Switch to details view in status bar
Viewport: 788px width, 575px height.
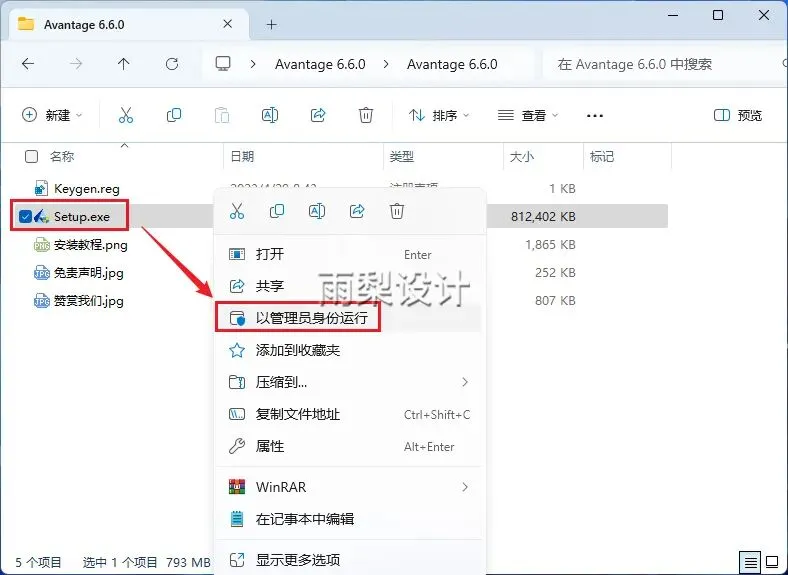(750, 562)
